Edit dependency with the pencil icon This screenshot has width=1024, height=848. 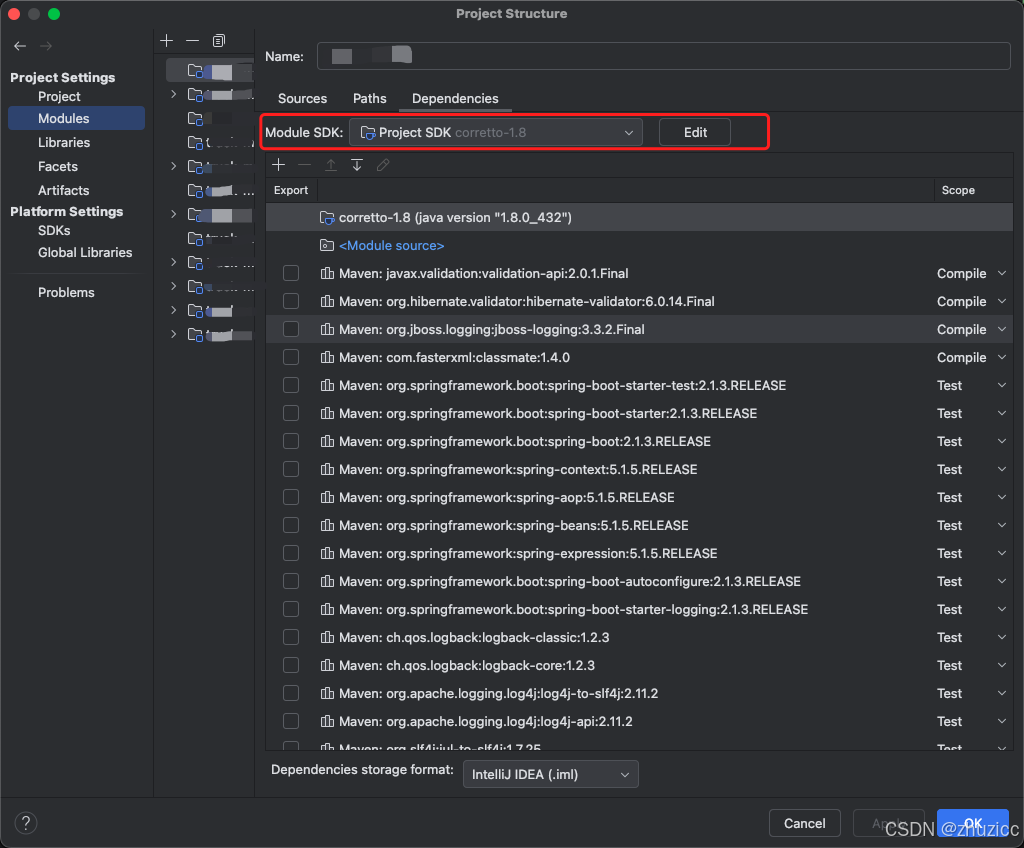(383, 165)
